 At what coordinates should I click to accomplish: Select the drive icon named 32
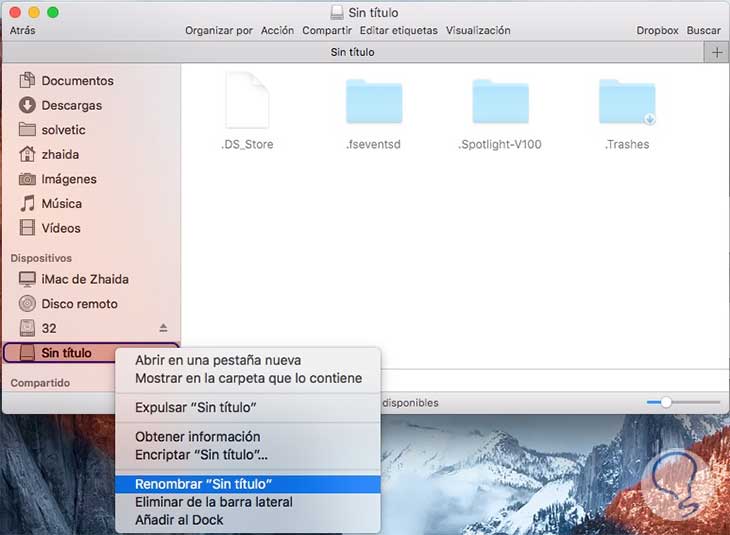tap(27, 328)
